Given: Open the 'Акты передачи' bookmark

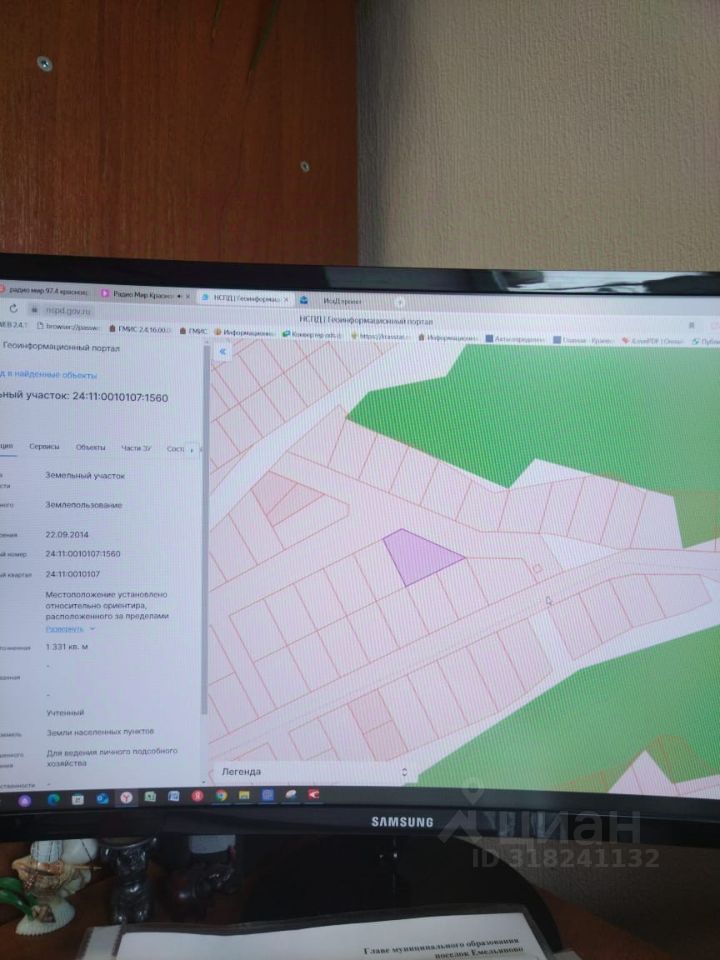Looking at the screenshot, I should pos(515,339).
